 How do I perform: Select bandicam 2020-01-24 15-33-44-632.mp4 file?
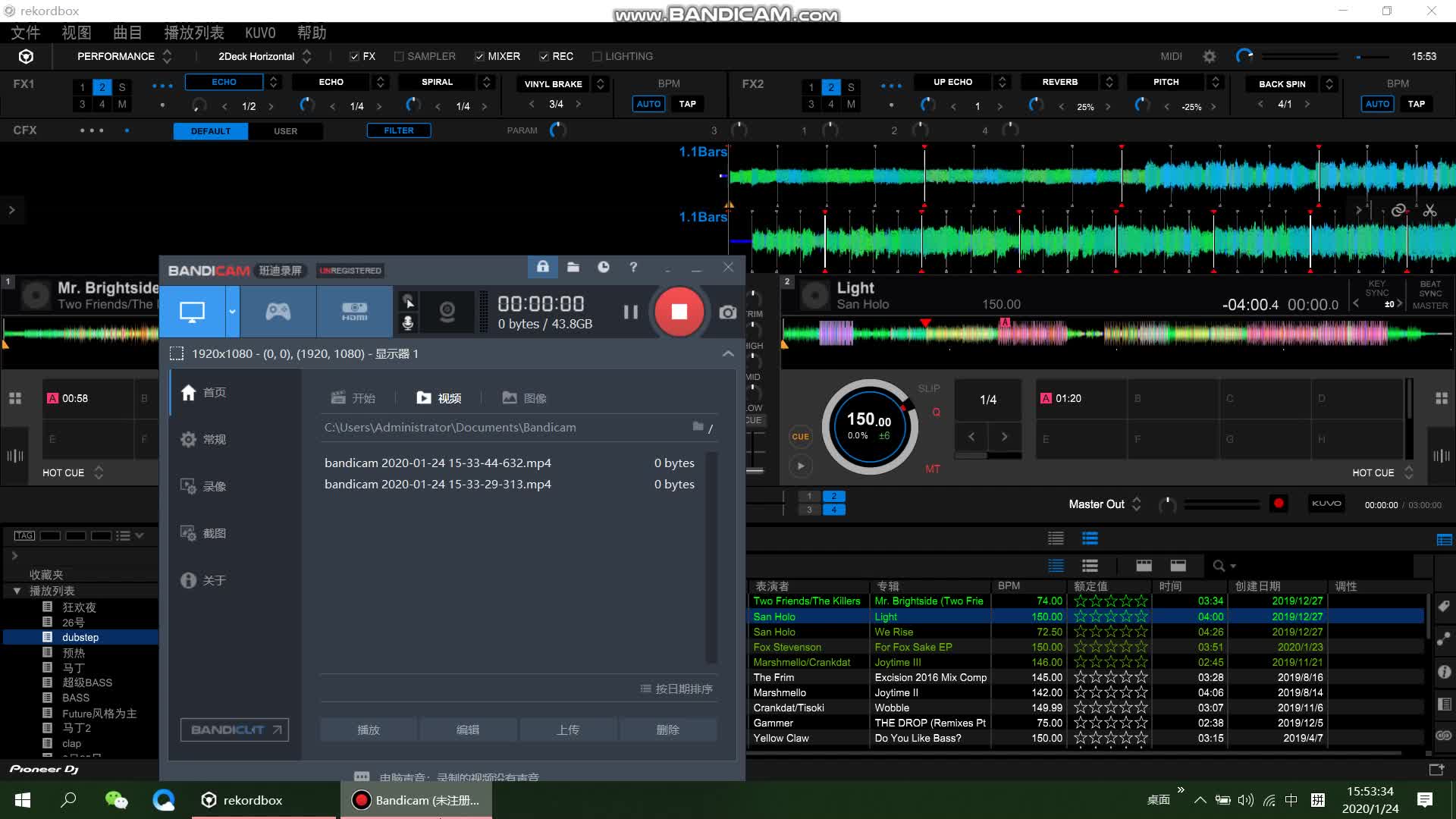point(510,463)
